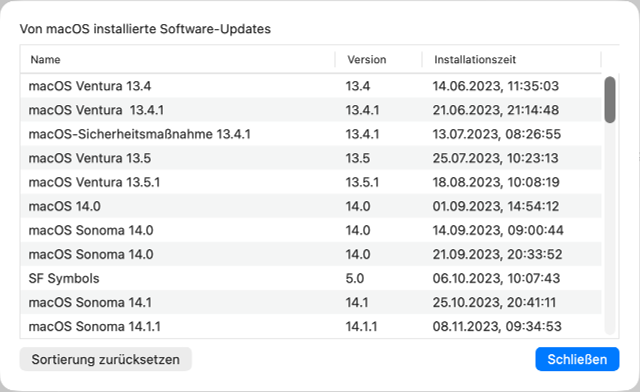The width and height of the screenshot is (640, 392).
Task: Click version cell 13.5
Action: pyautogui.click(x=358, y=158)
